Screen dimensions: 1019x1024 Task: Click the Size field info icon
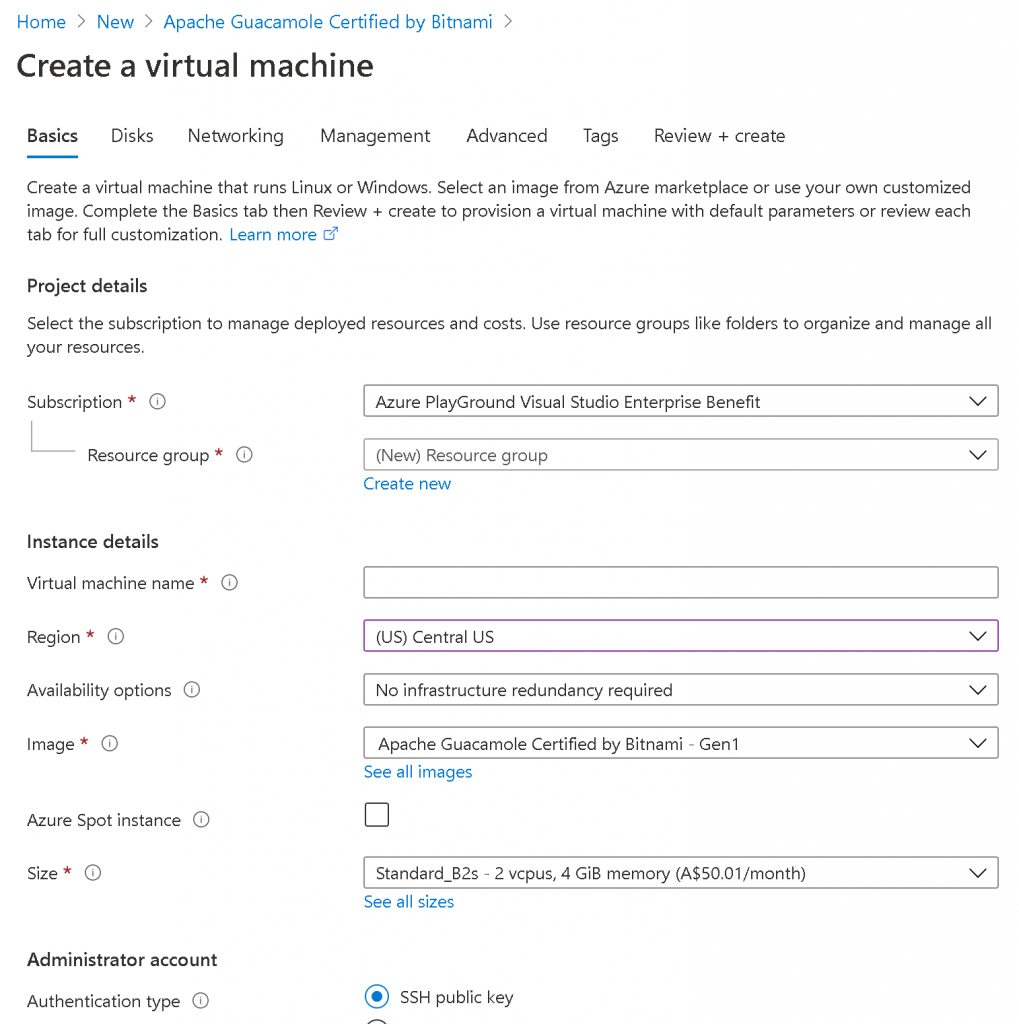pyautogui.click(x=93, y=873)
